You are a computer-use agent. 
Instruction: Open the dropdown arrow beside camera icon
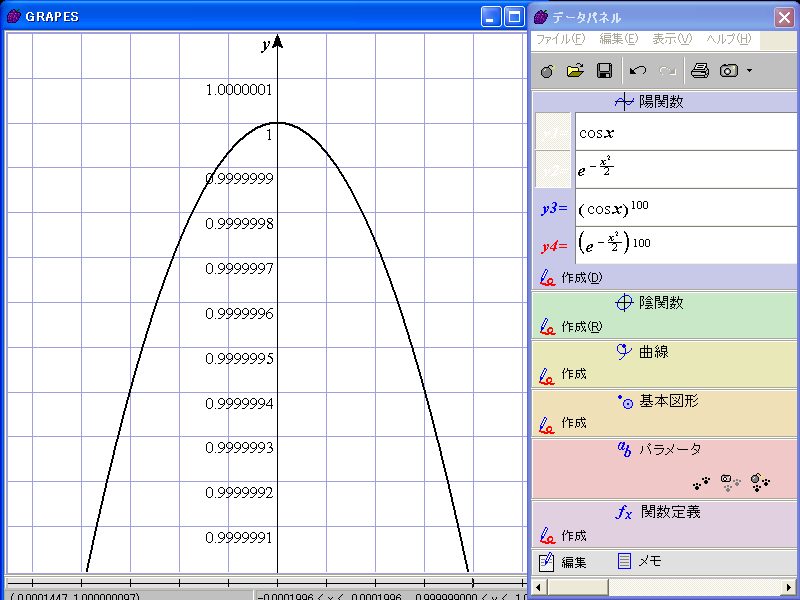tap(749, 71)
